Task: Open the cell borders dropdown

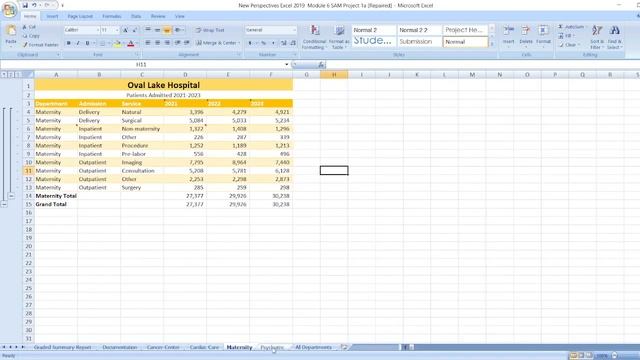Action: (109, 43)
